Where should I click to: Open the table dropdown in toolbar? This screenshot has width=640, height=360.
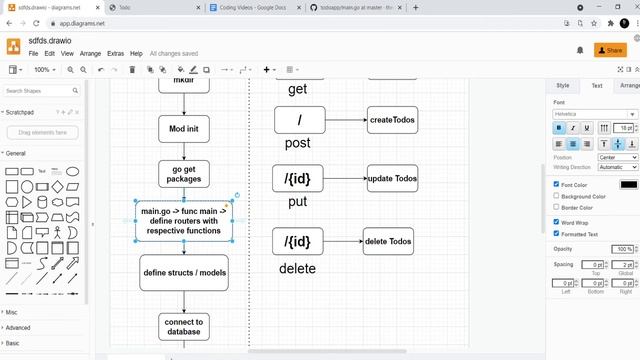pyautogui.click(x=292, y=70)
